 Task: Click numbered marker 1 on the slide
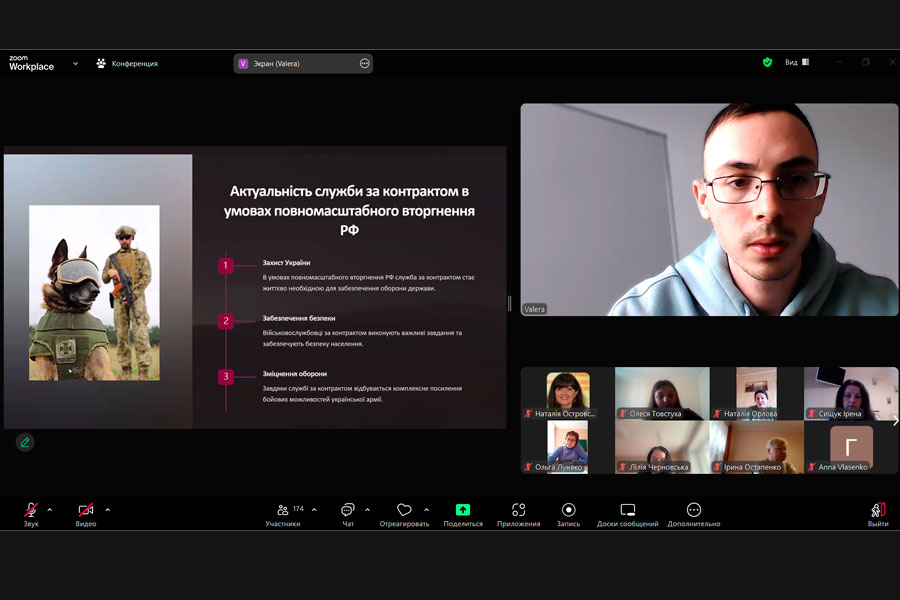click(x=226, y=265)
